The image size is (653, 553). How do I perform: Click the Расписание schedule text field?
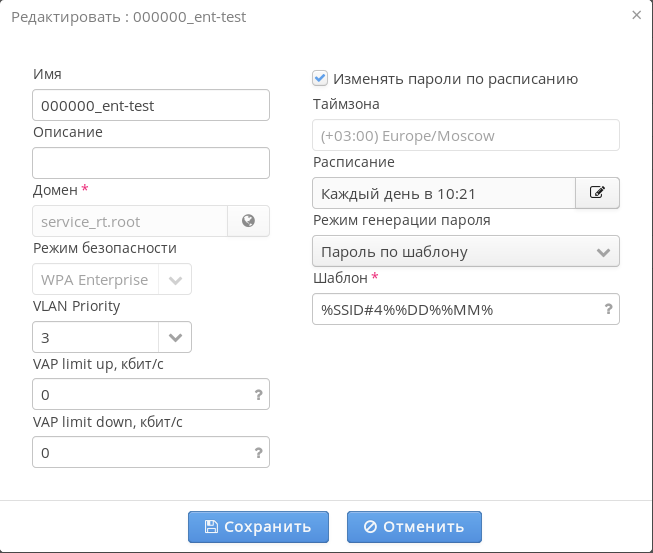tap(443, 193)
